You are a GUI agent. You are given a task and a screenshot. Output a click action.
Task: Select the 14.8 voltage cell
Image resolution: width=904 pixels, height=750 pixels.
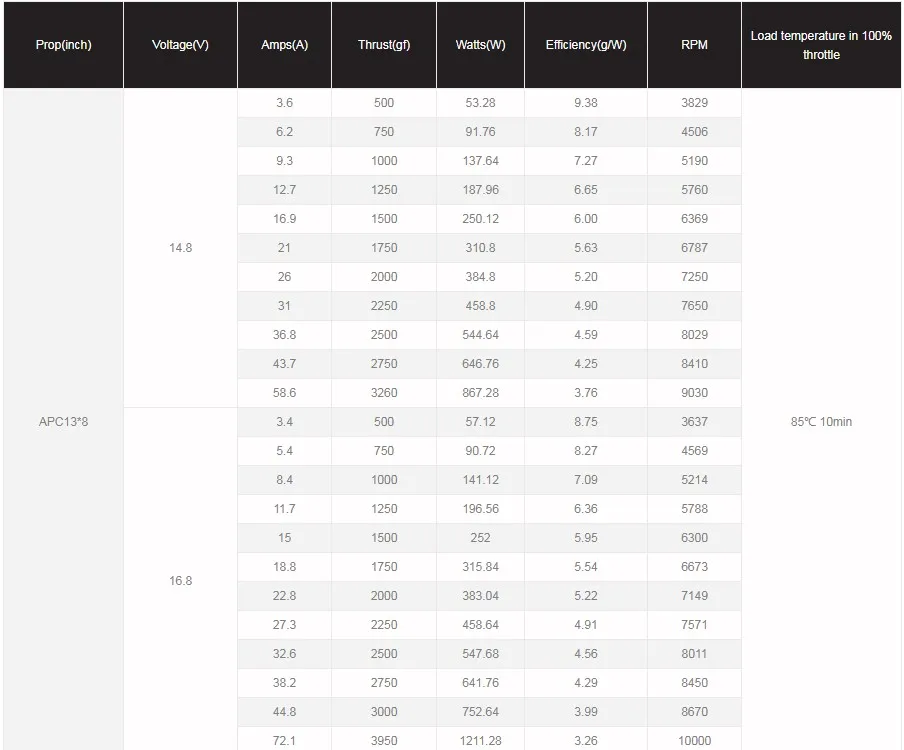click(180, 248)
